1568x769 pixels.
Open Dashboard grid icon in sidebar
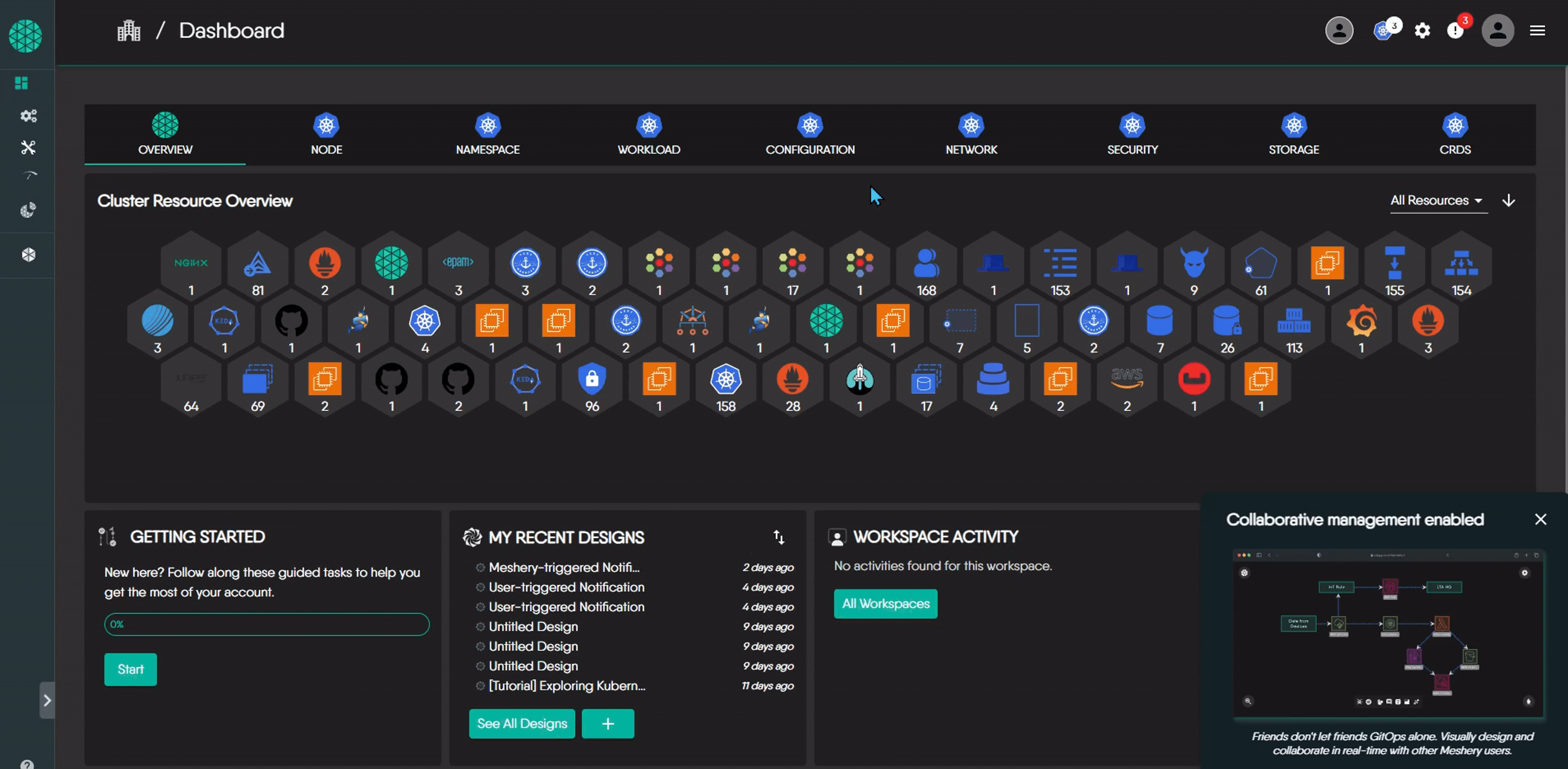[x=21, y=83]
